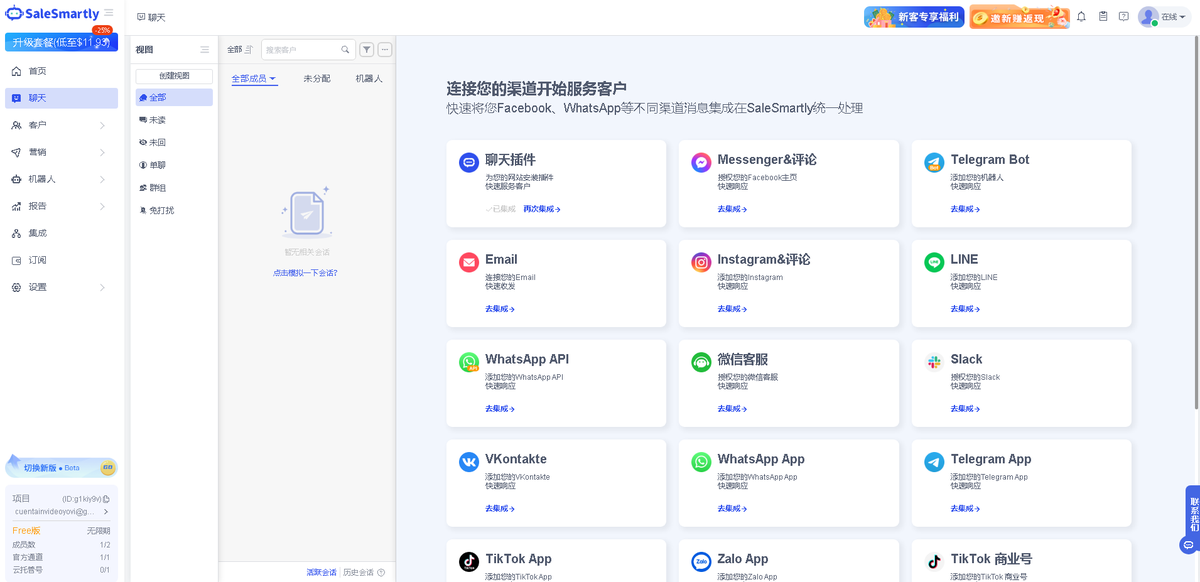This screenshot has width=1200, height=582.
Task: Switch to 活跃会话 active conversations
Action: (321, 573)
